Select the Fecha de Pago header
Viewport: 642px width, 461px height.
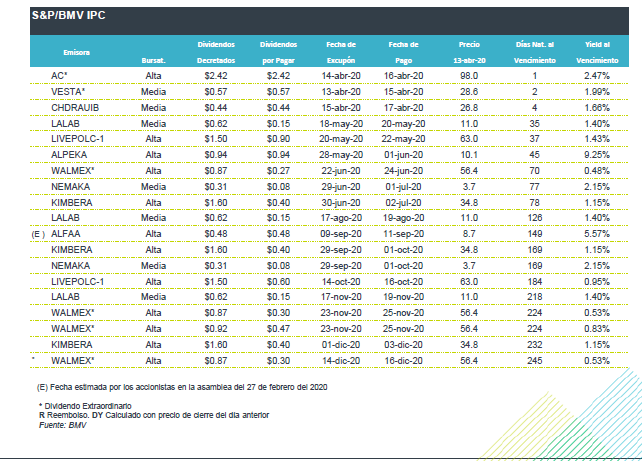coord(404,52)
